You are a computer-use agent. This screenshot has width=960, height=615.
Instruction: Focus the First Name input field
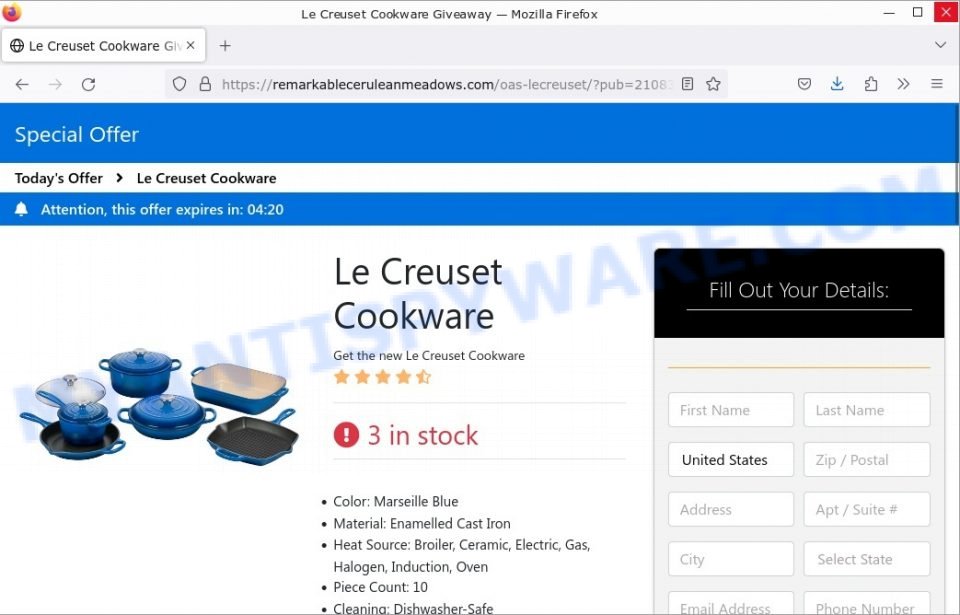click(731, 410)
